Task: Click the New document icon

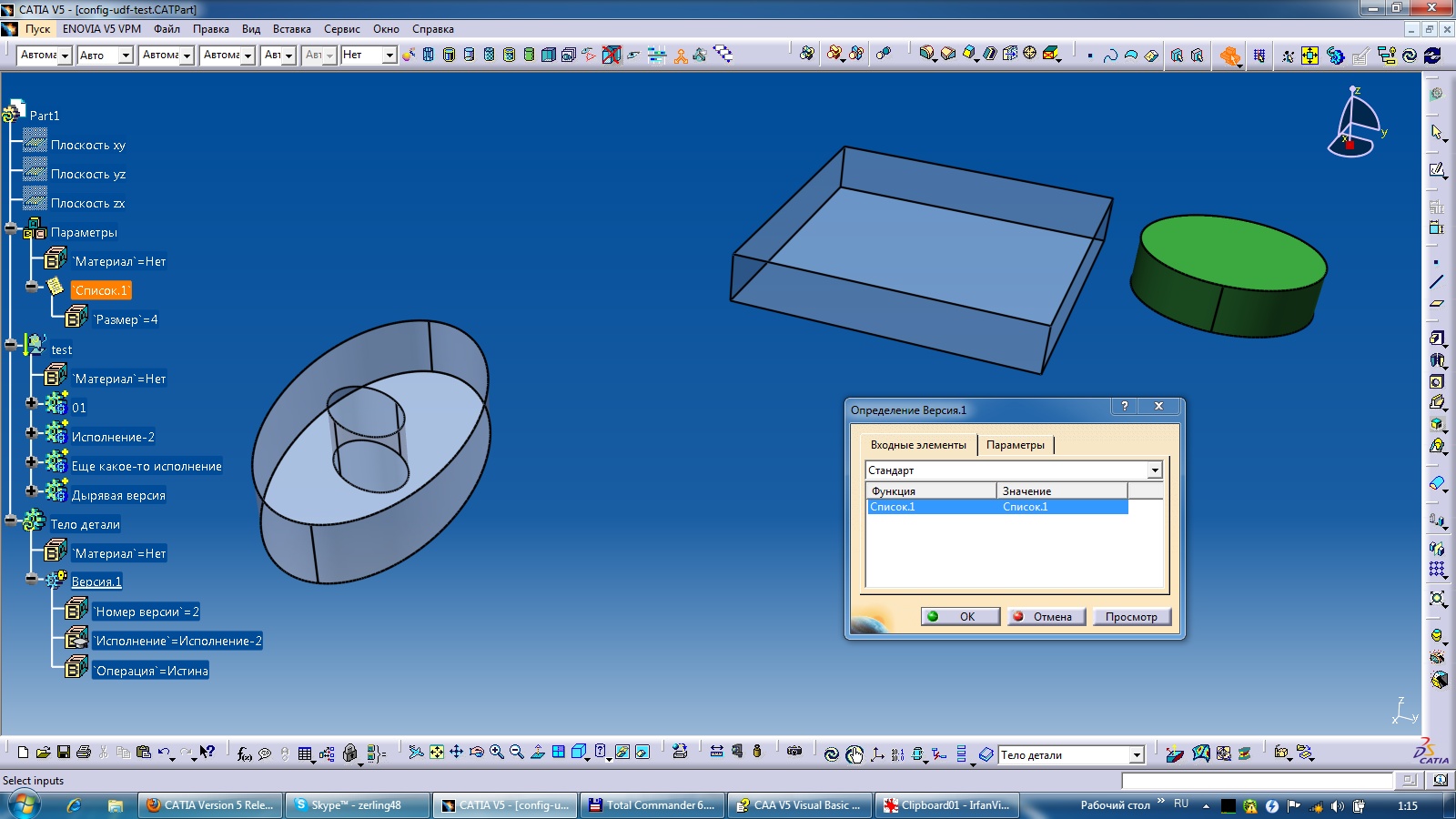Action: tap(24, 753)
